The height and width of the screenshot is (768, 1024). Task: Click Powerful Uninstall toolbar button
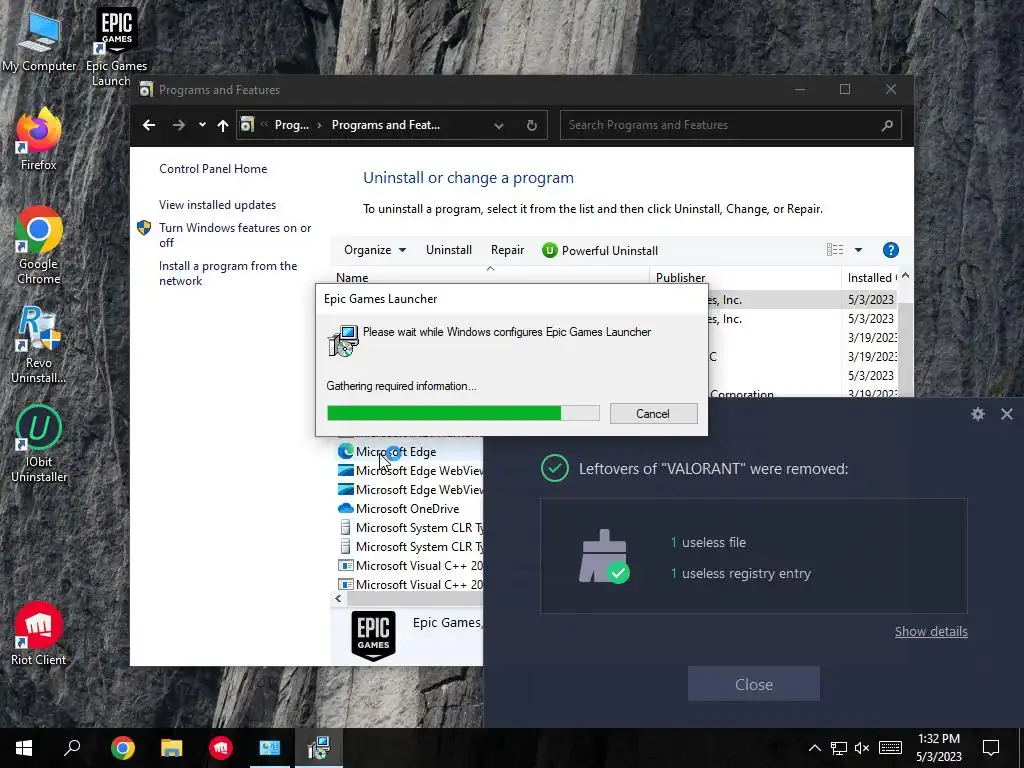[600, 250]
